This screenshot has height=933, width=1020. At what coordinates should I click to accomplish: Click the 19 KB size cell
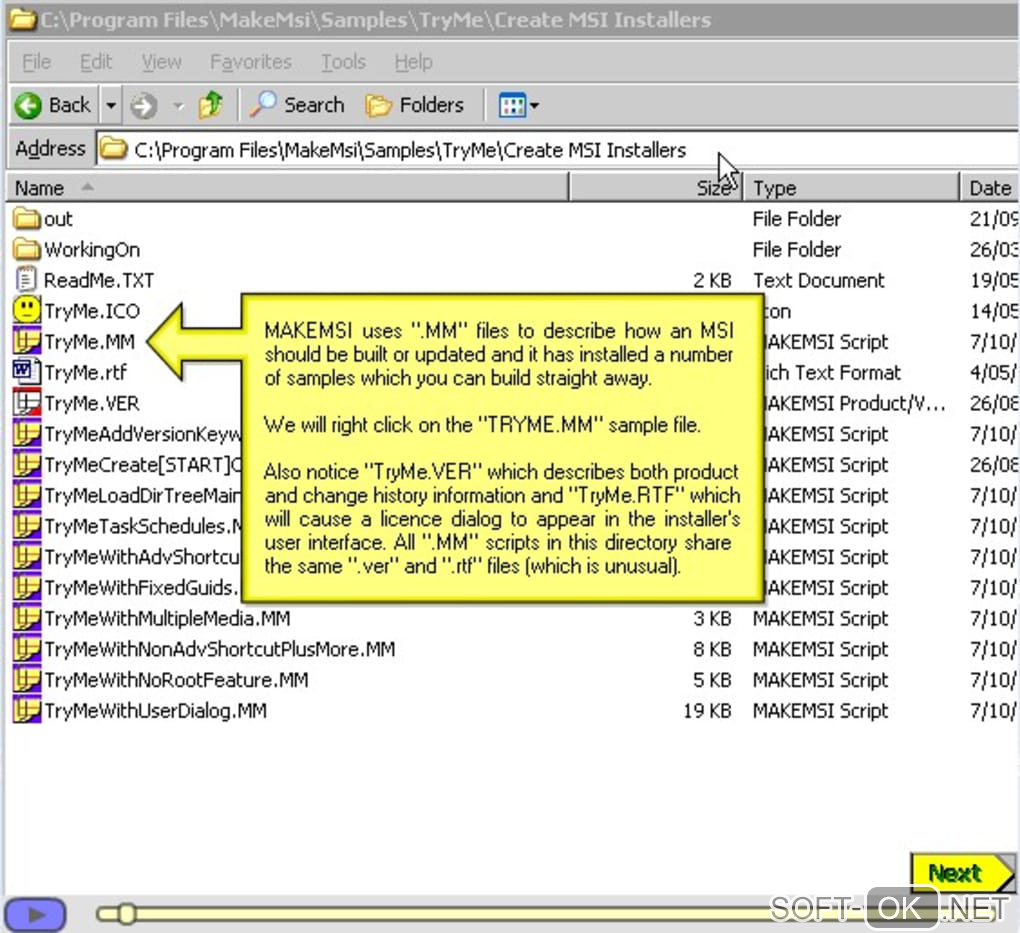(707, 711)
